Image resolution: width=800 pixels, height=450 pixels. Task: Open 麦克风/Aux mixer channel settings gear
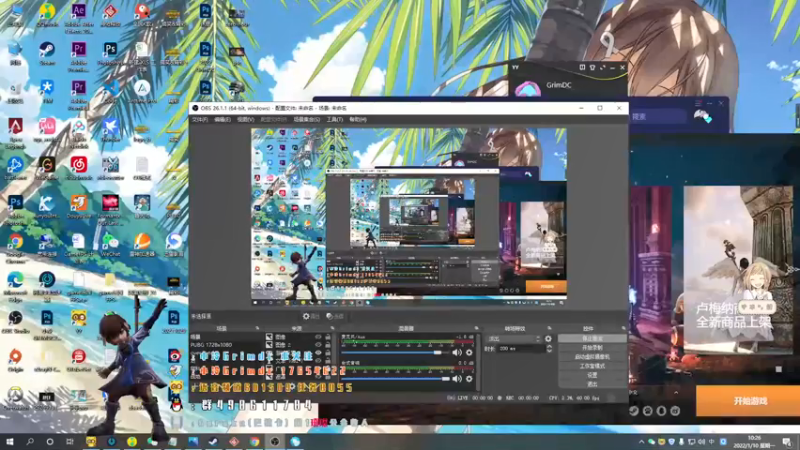469,353
